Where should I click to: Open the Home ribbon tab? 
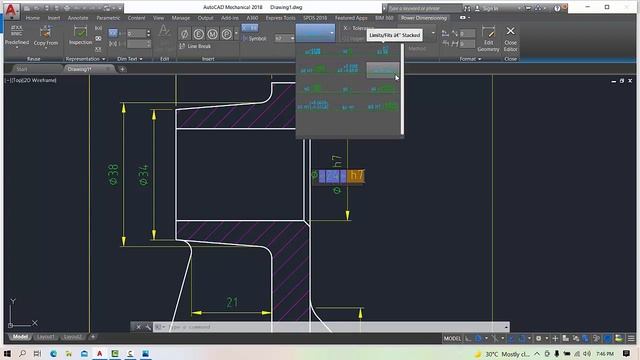tap(33, 18)
